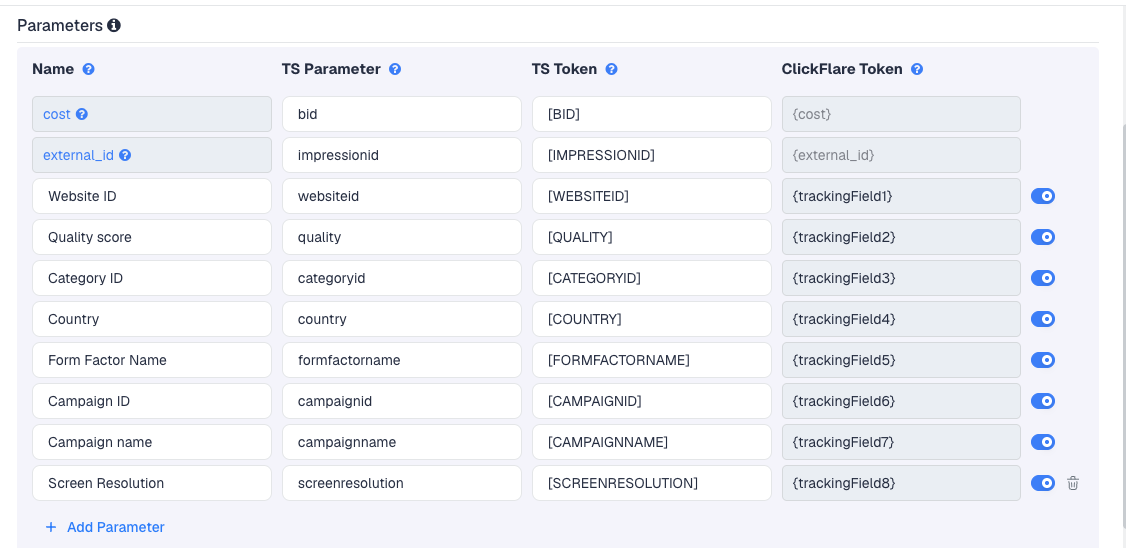Click the [COUNTRY] TS Token field

click(x=652, y=319)
